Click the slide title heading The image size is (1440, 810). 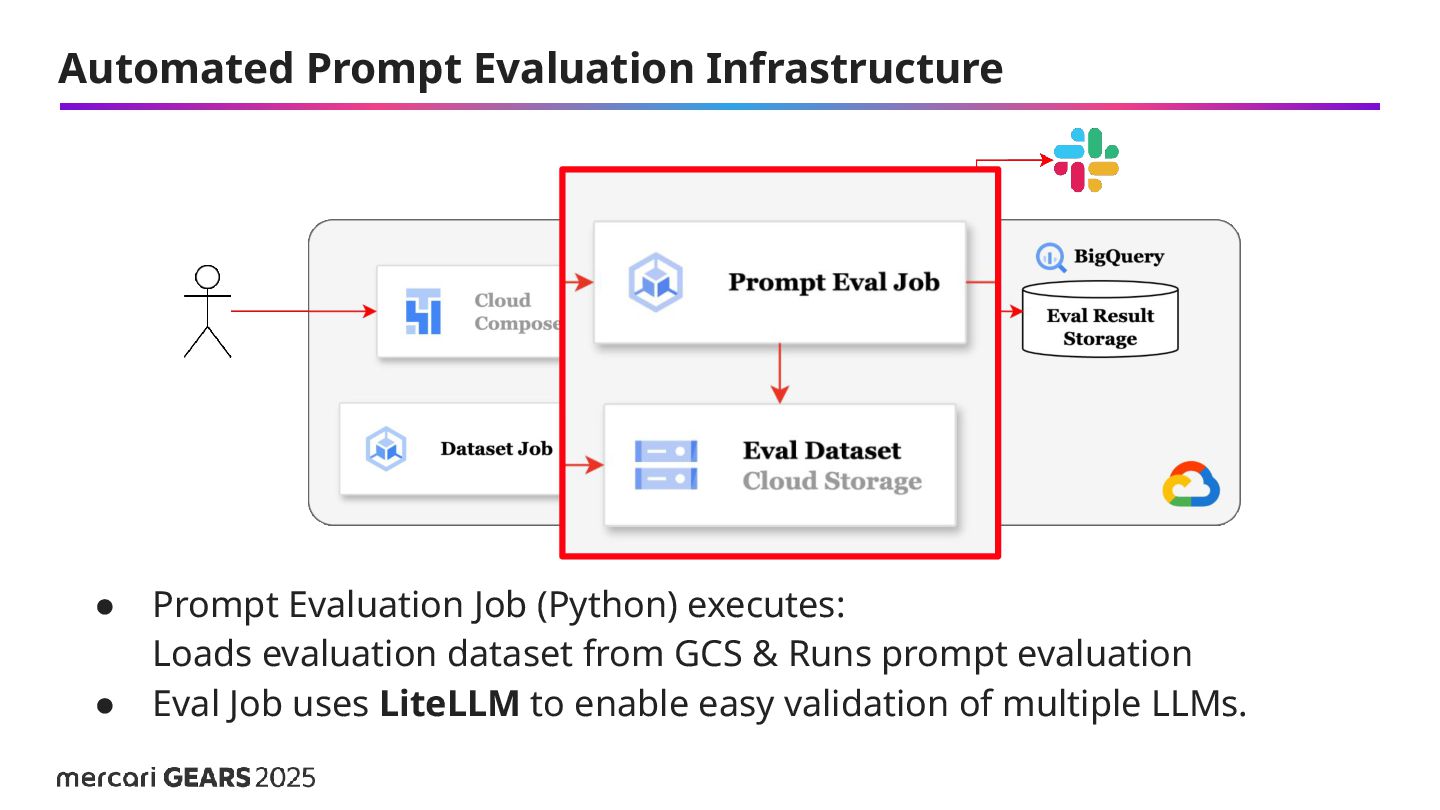(x=530, y=68)
